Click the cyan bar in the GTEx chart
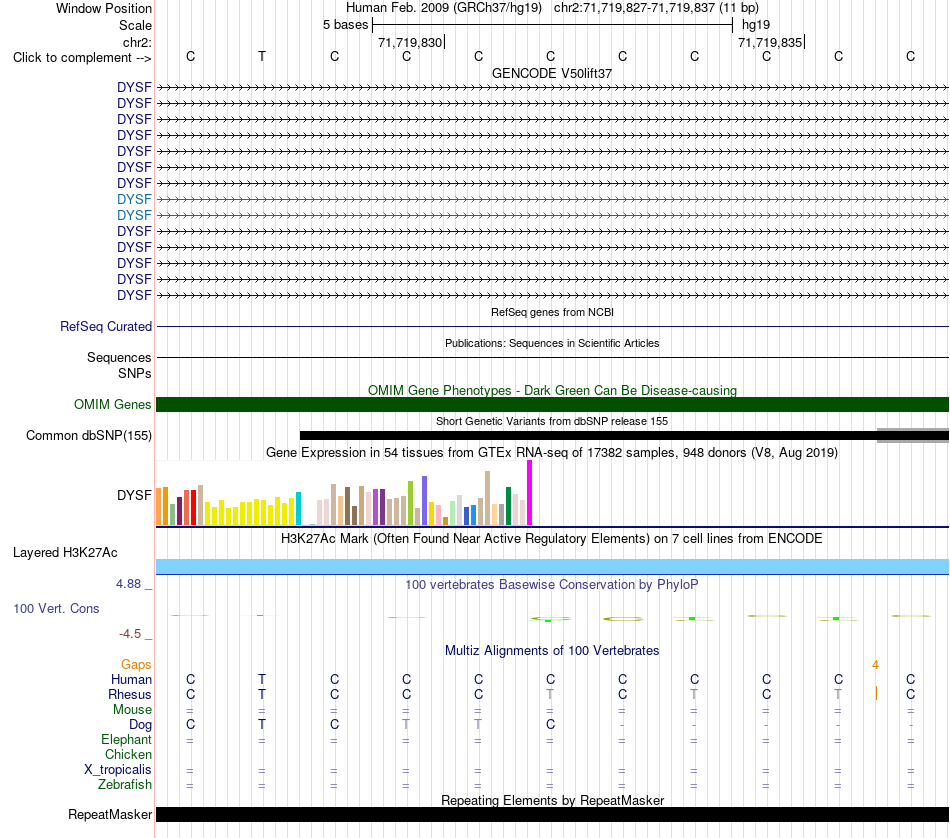Viewport: 950px width, 838px height. click(298, 508)
